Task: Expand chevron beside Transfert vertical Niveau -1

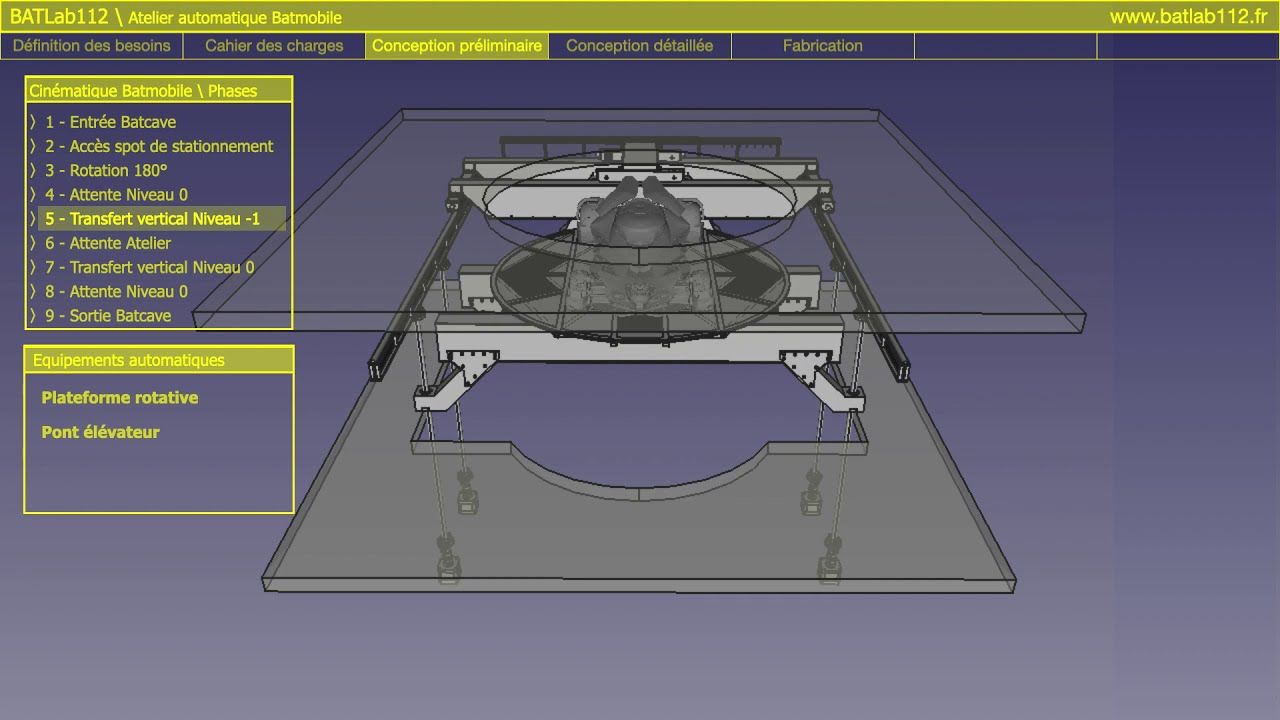Action: [x=33, y=218]
